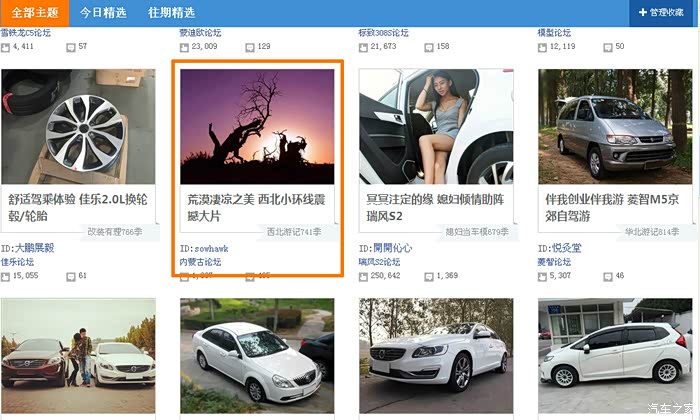700x420 pixels.
Task: Click the comment icon beside 50
Action: [x=608, y=47]
